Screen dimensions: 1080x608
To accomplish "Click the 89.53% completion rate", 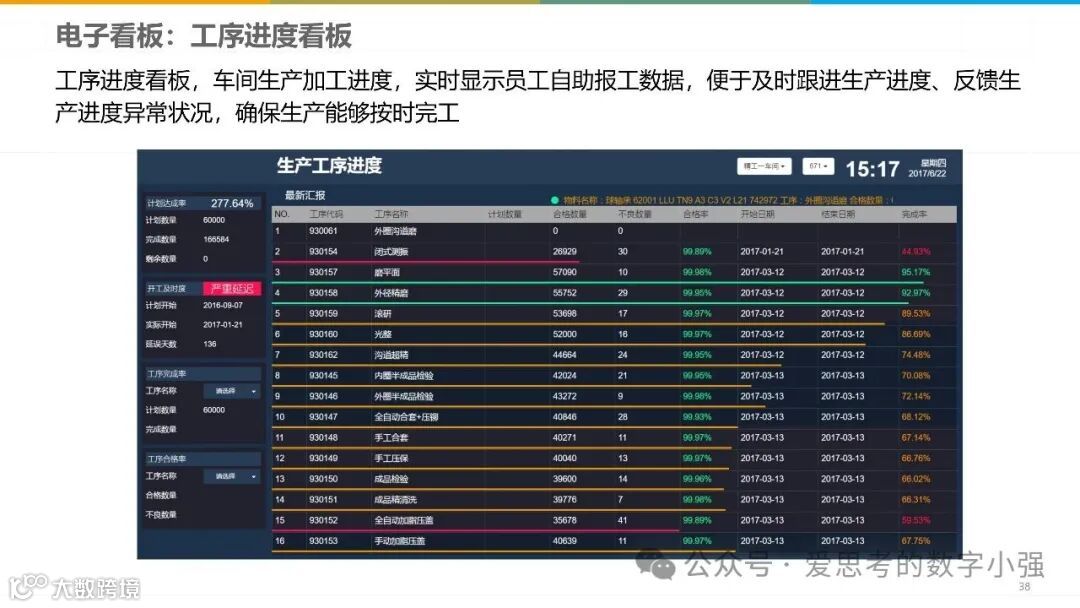I will click(x=916, y=314).
